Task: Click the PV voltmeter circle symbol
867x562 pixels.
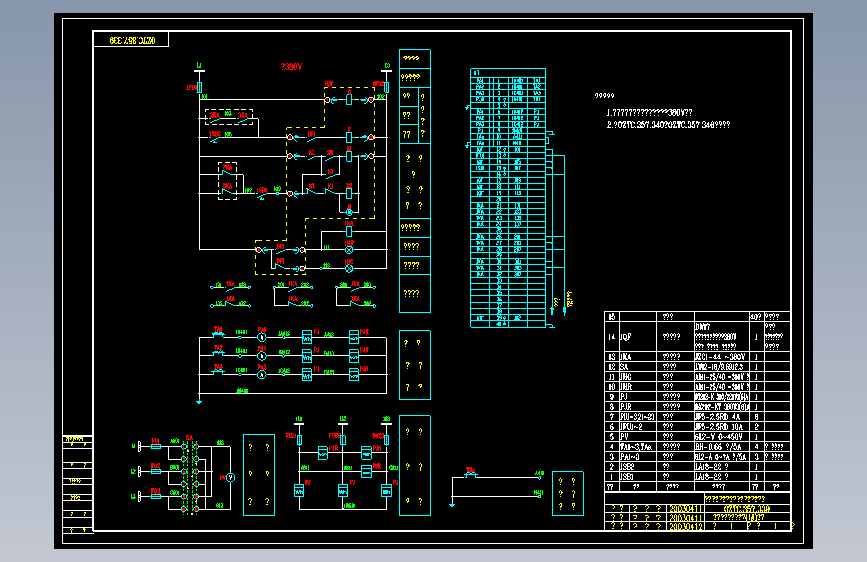Action: (231, 477)
